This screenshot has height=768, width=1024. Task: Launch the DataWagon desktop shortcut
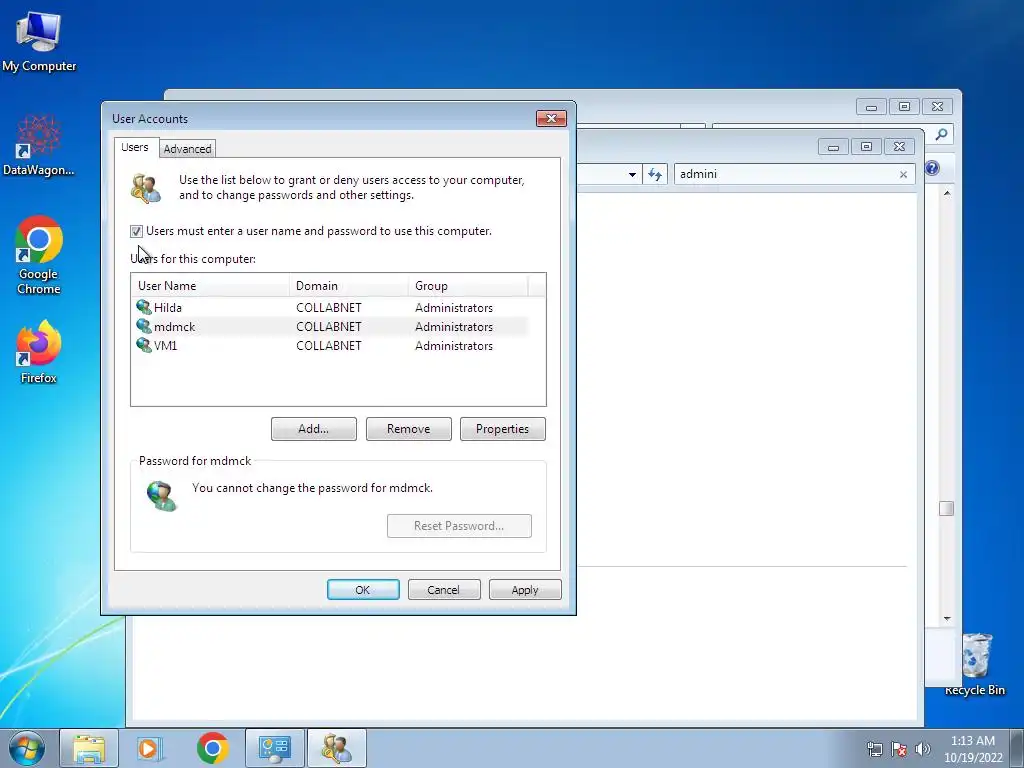(39, 145)
